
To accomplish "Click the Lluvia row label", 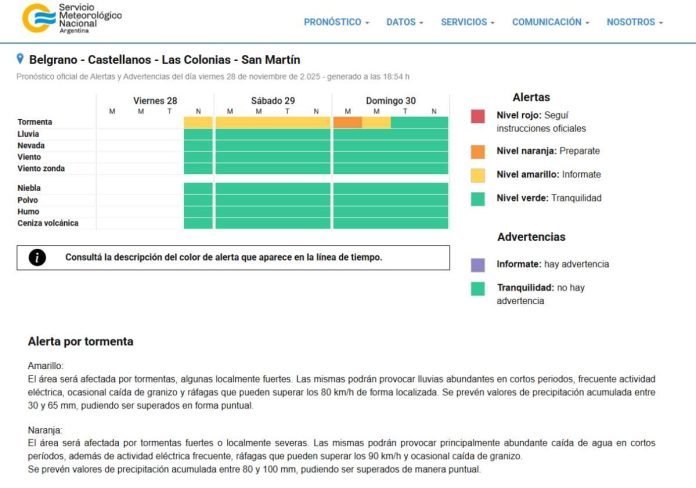I will (28, 134).
